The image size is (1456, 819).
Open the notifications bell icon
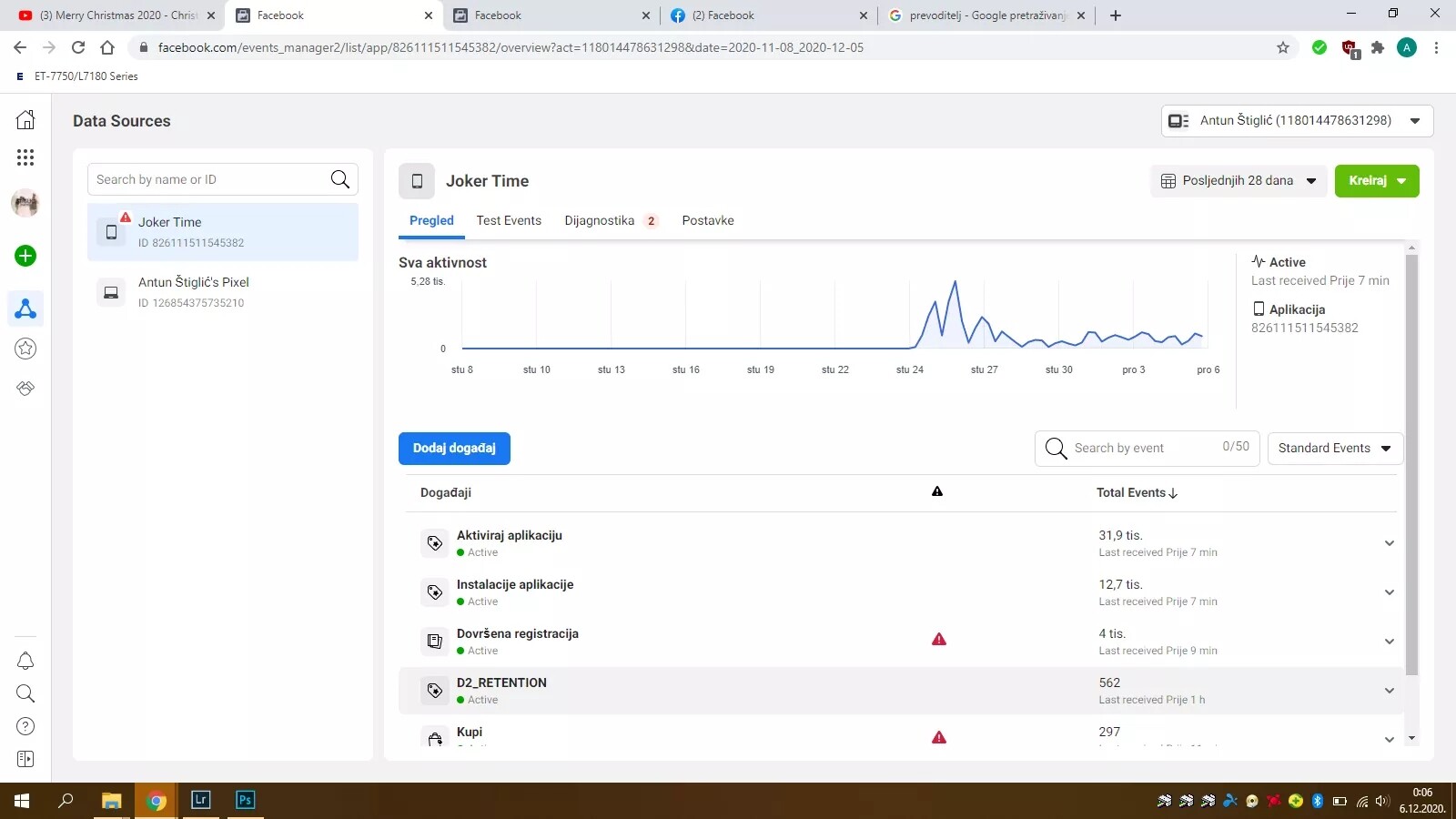25,661
